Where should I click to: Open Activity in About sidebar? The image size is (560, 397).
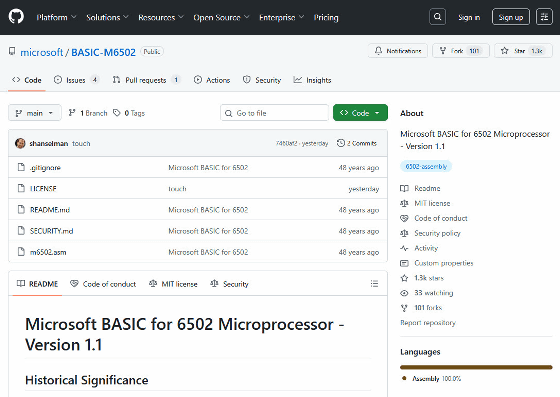point(419,248)
